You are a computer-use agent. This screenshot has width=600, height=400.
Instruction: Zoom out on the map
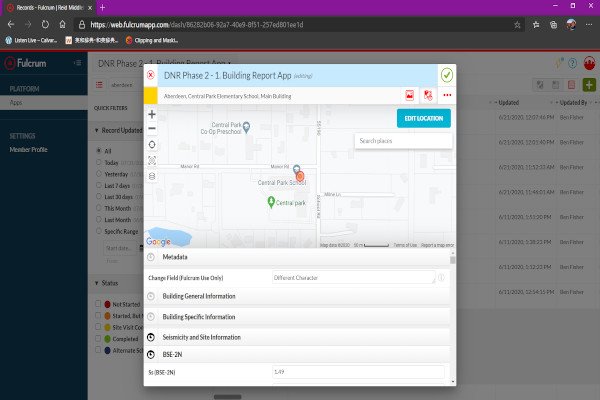pos(151,129)
